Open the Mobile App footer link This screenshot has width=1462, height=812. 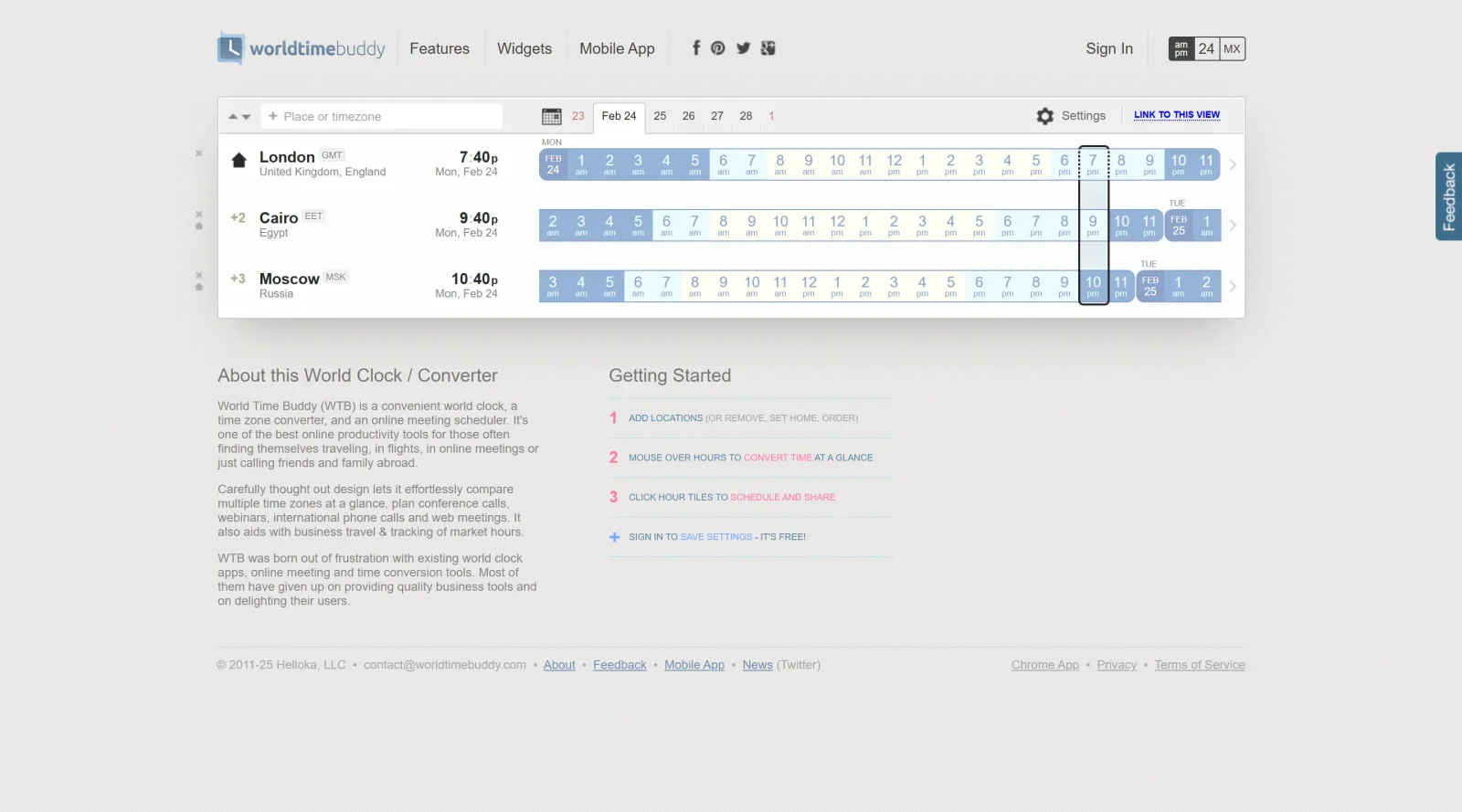[694, 665]
